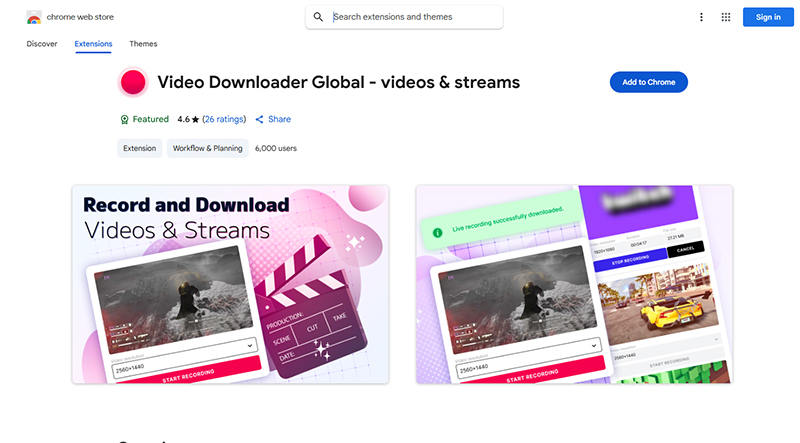Screen dimensions: 800x443
Task: Click the Share icon
Action: pyautogui.click(x=259, y=119)
